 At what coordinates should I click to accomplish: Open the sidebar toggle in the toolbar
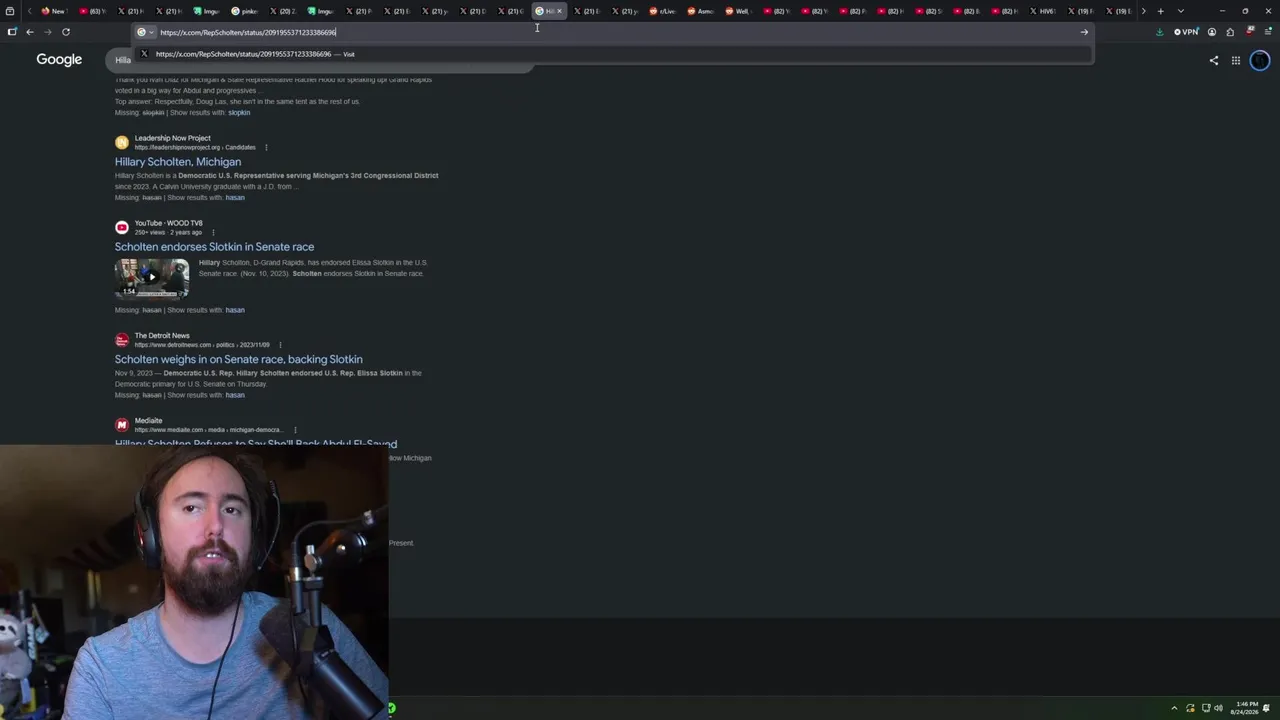click(12, 32)
